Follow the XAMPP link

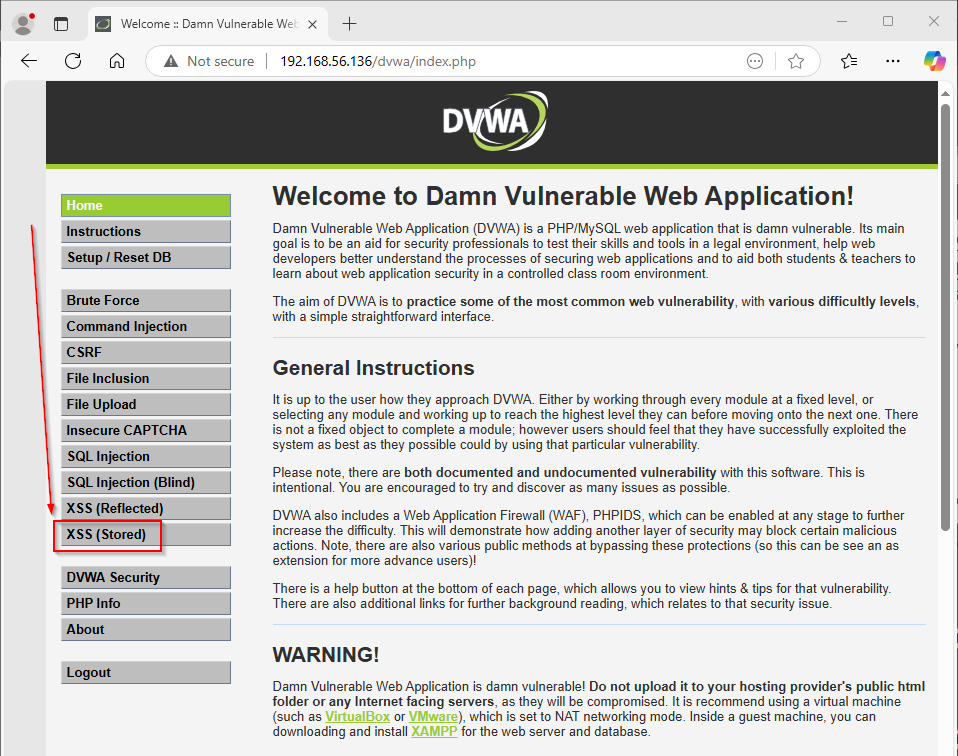coord(434,732)
